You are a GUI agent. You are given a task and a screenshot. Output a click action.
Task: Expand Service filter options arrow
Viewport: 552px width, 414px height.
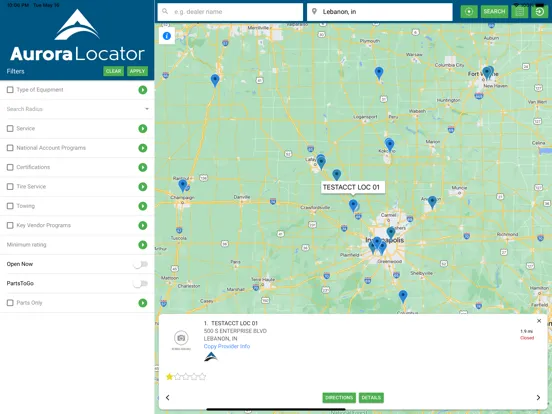[143, 128]
